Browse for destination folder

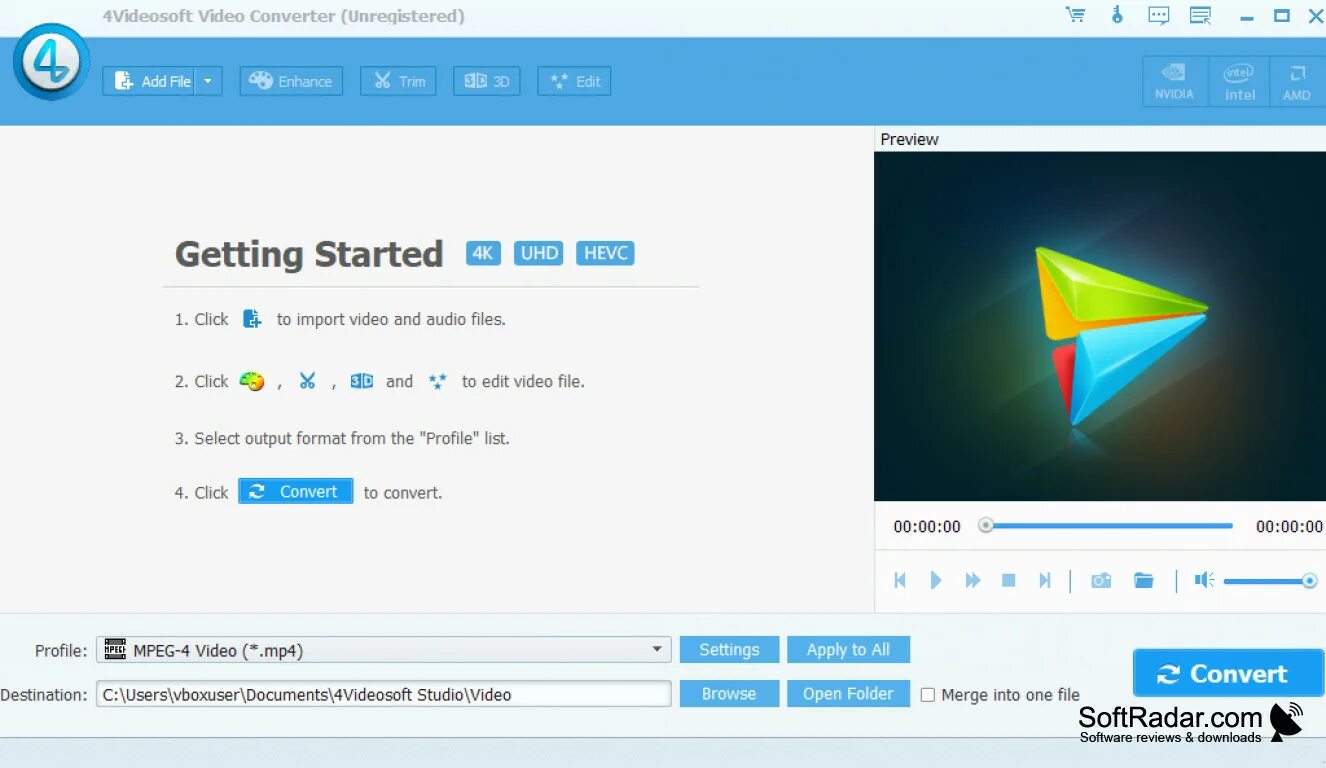(729, 694)
